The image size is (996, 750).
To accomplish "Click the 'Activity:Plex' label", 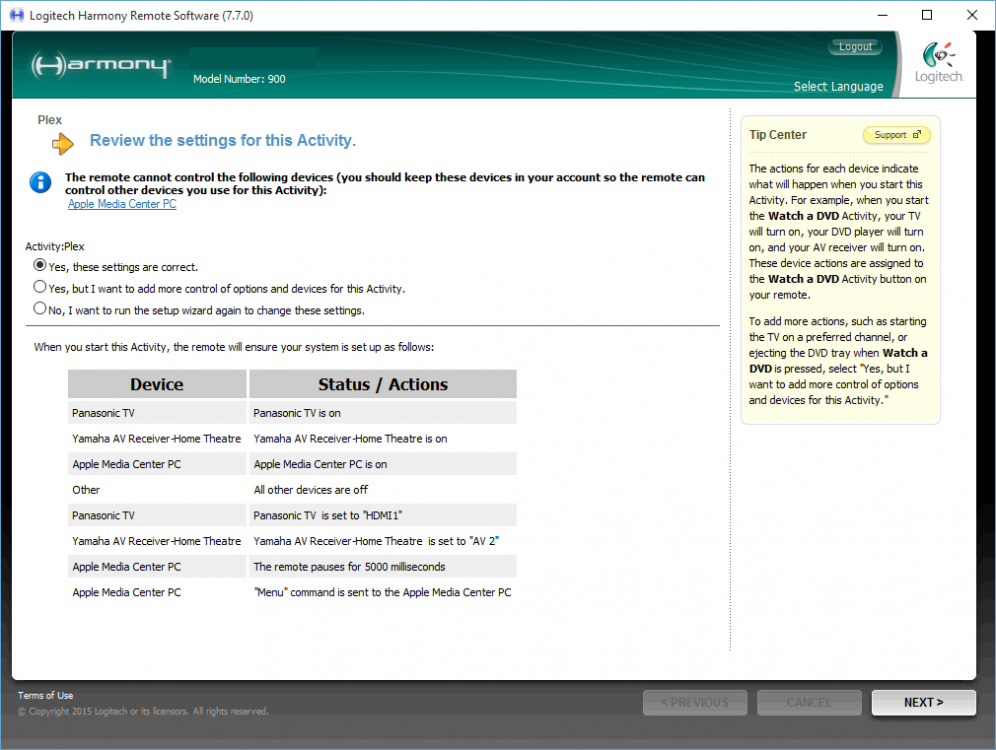I will [x=55, y=246].
